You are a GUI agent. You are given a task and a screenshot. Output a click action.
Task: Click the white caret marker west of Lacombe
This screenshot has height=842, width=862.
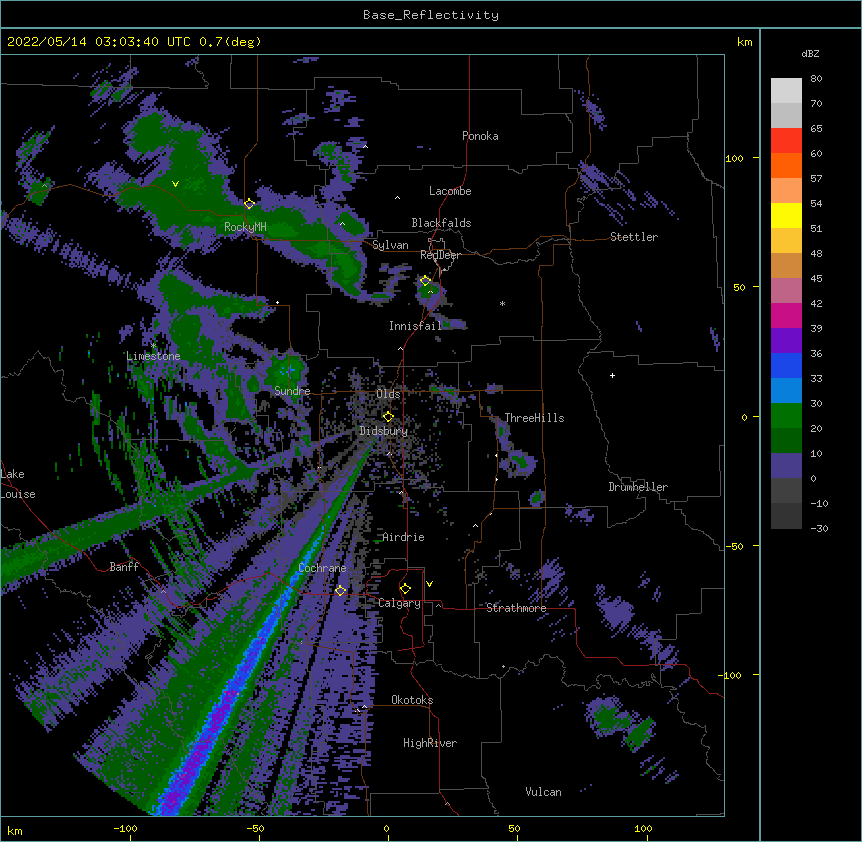[397, 198]
